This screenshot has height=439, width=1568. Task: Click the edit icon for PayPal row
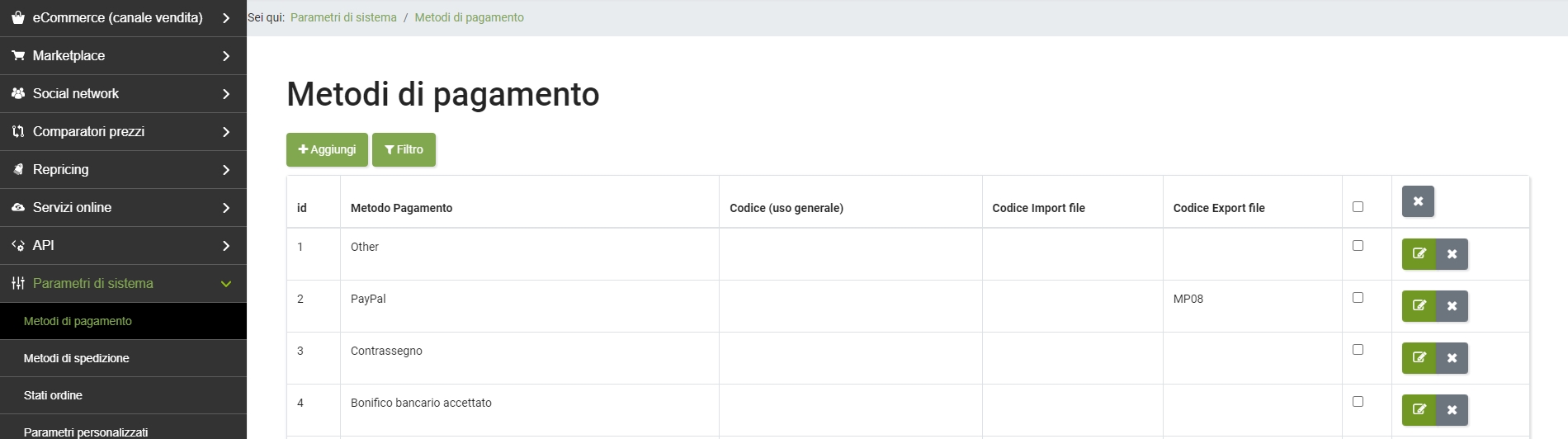1419,306
